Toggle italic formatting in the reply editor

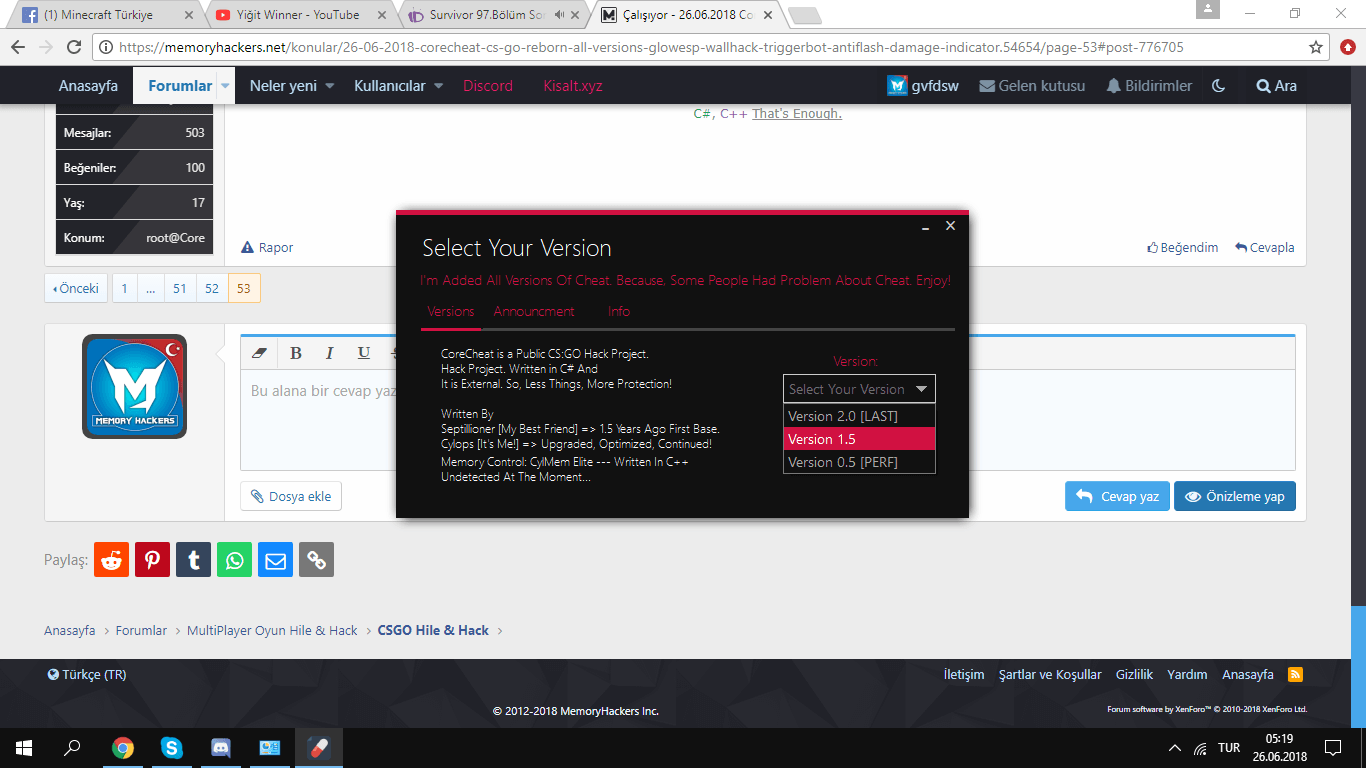329,353
